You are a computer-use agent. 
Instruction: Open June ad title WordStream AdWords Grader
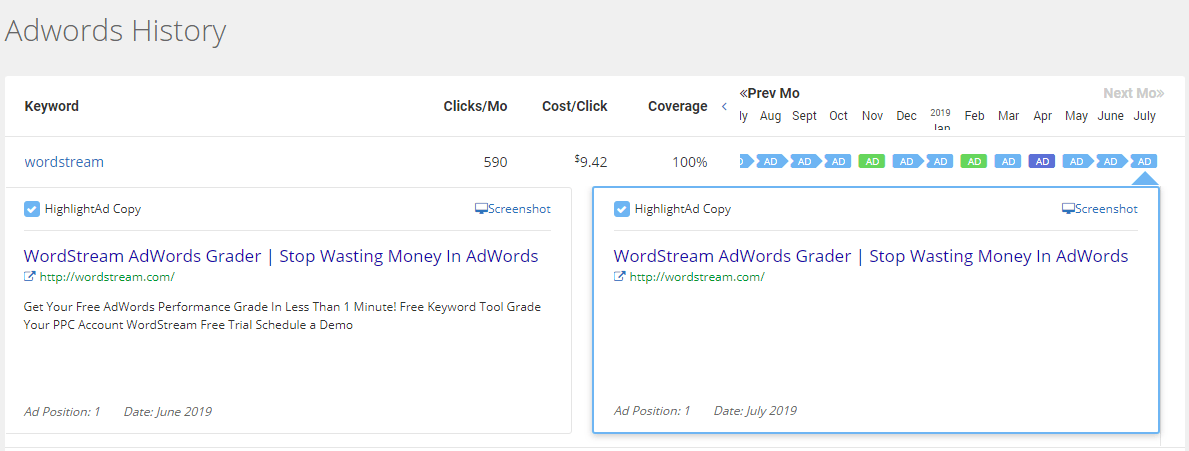point(281,255)
